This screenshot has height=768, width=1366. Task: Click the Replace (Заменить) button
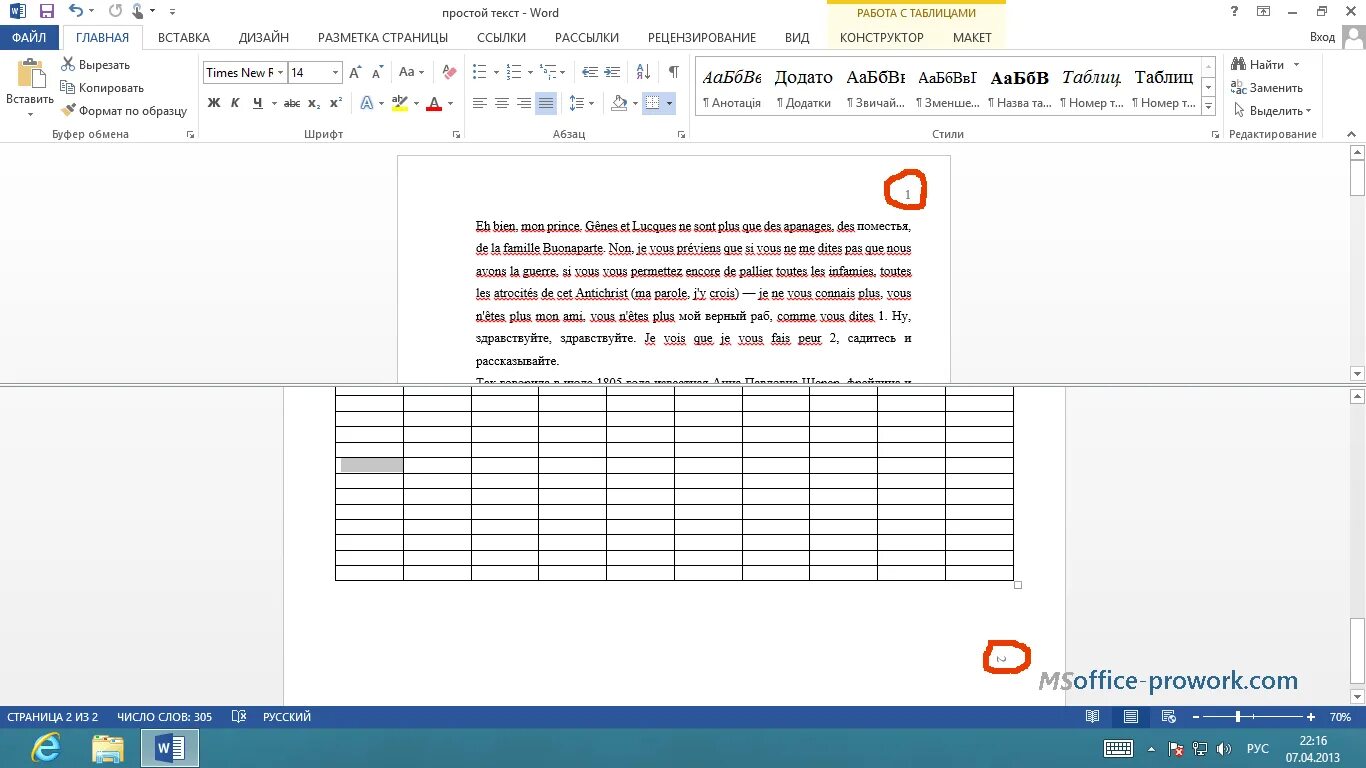click(1268, 88)
